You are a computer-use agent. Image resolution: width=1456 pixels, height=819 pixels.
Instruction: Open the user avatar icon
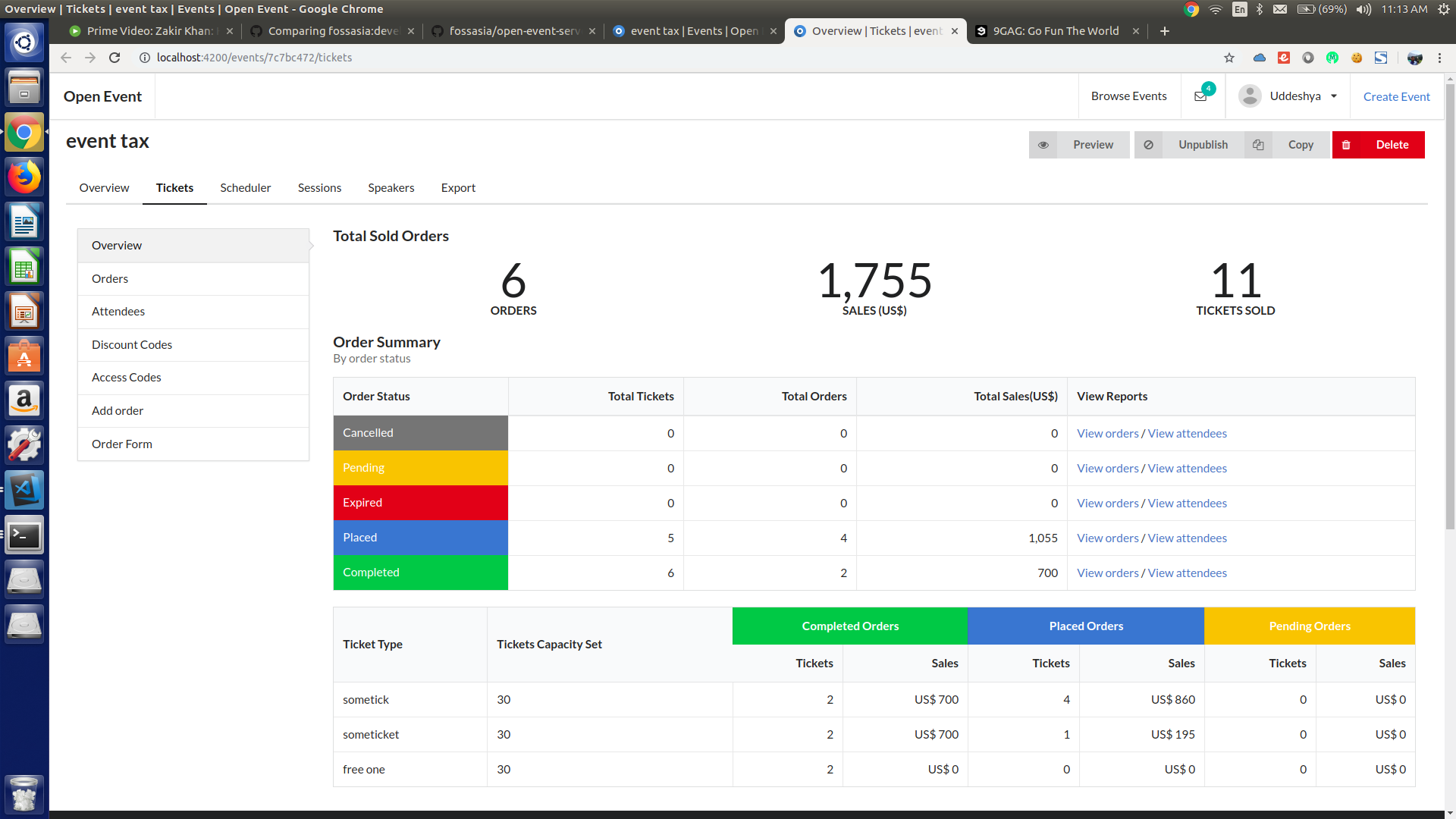coord(1250,96)
